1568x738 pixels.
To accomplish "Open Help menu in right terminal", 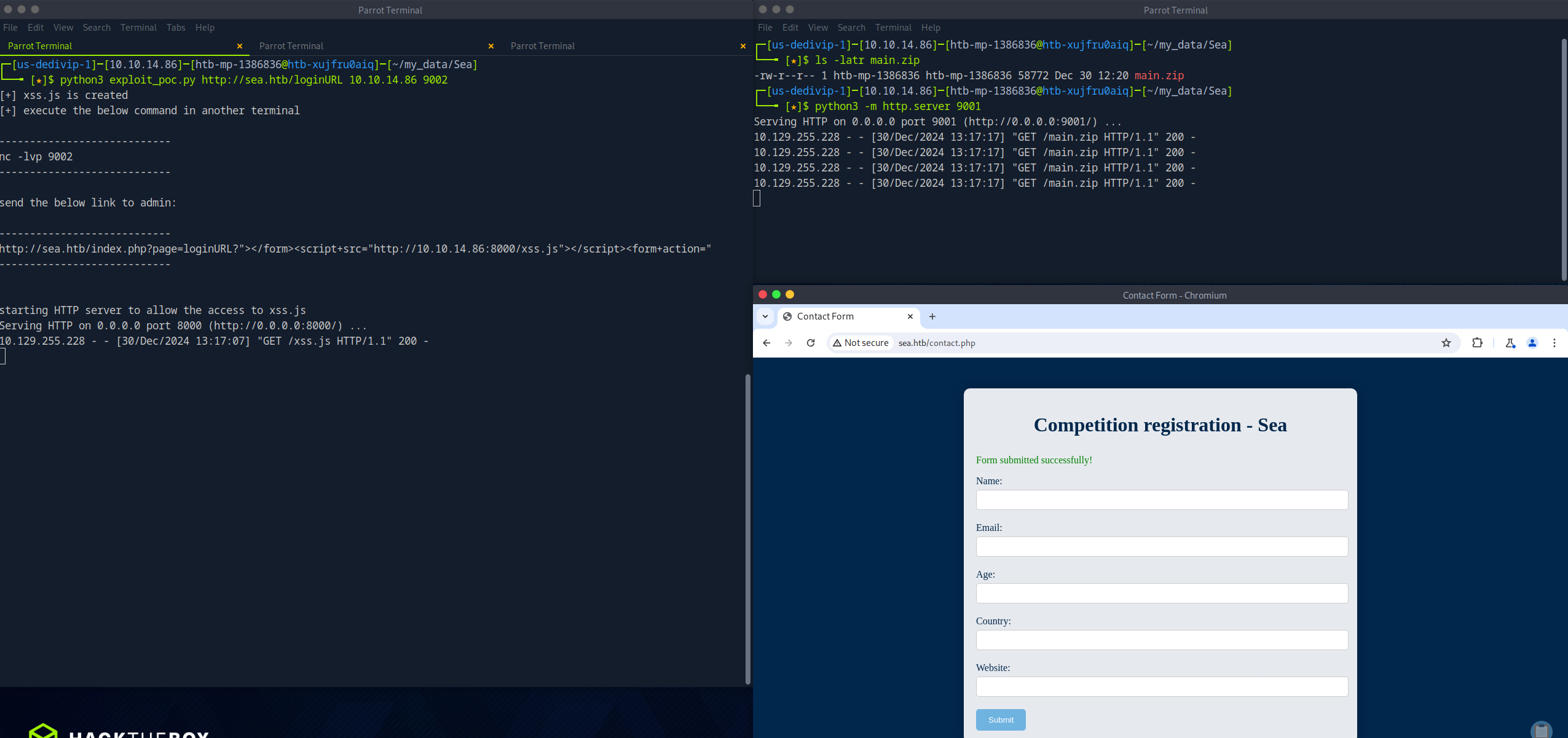I will [931, 28].
